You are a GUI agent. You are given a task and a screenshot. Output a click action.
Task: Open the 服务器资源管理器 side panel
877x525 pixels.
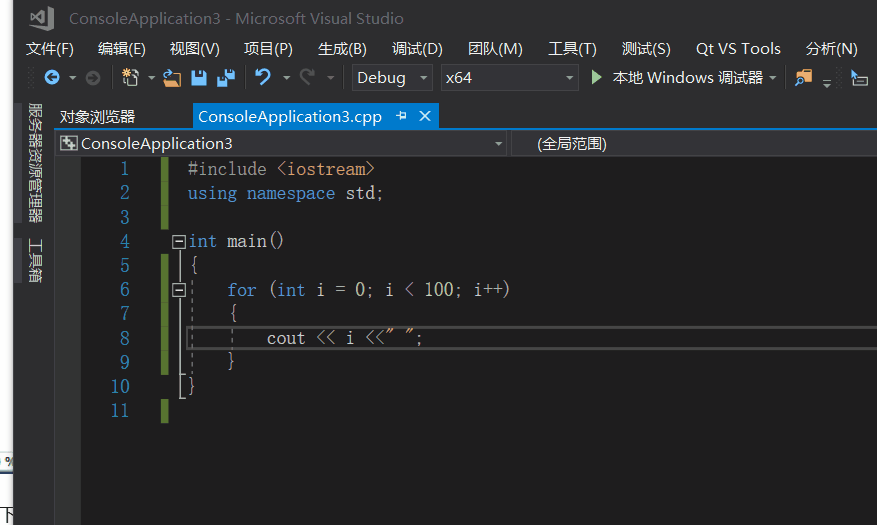click(x=35, y=163)
